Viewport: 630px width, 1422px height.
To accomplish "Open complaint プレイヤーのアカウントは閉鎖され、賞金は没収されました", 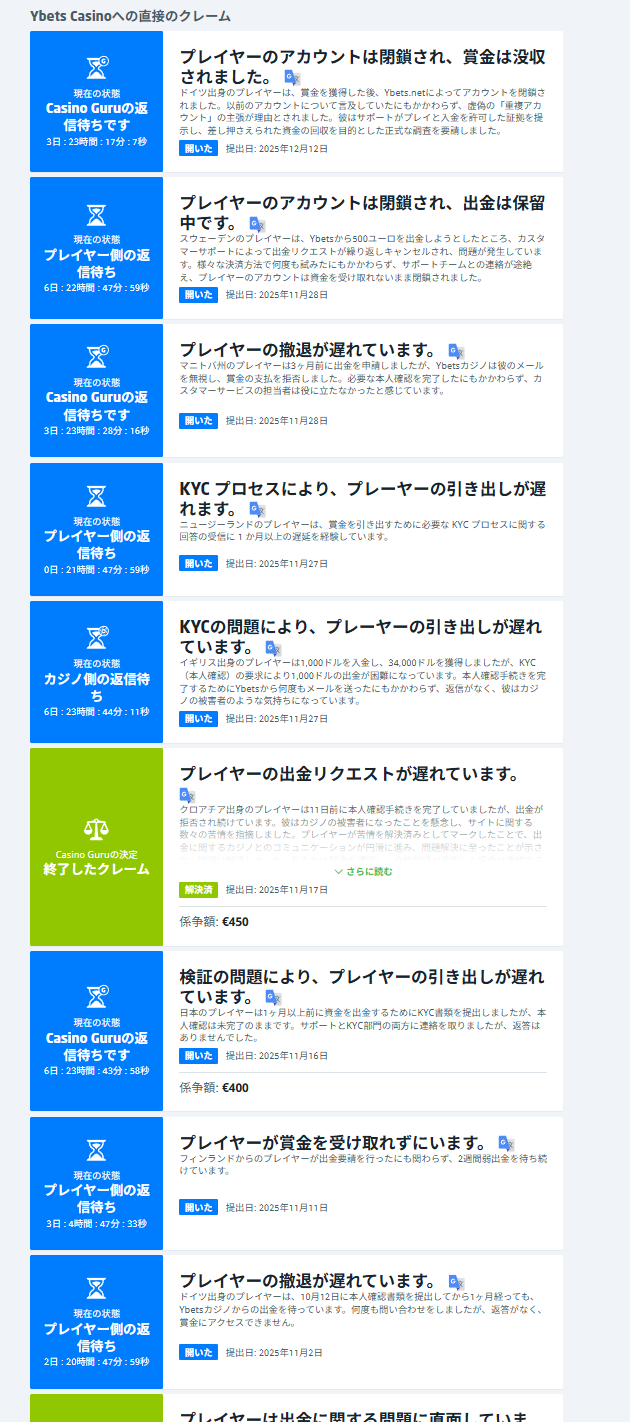I will tap(364, 68).
